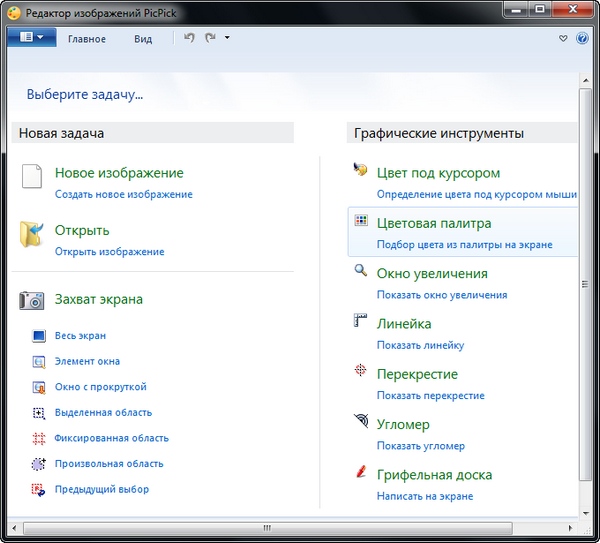600x543 pixels.
Task: Expand the quick access toolbar customize arrow
Action: click(227, 38)
